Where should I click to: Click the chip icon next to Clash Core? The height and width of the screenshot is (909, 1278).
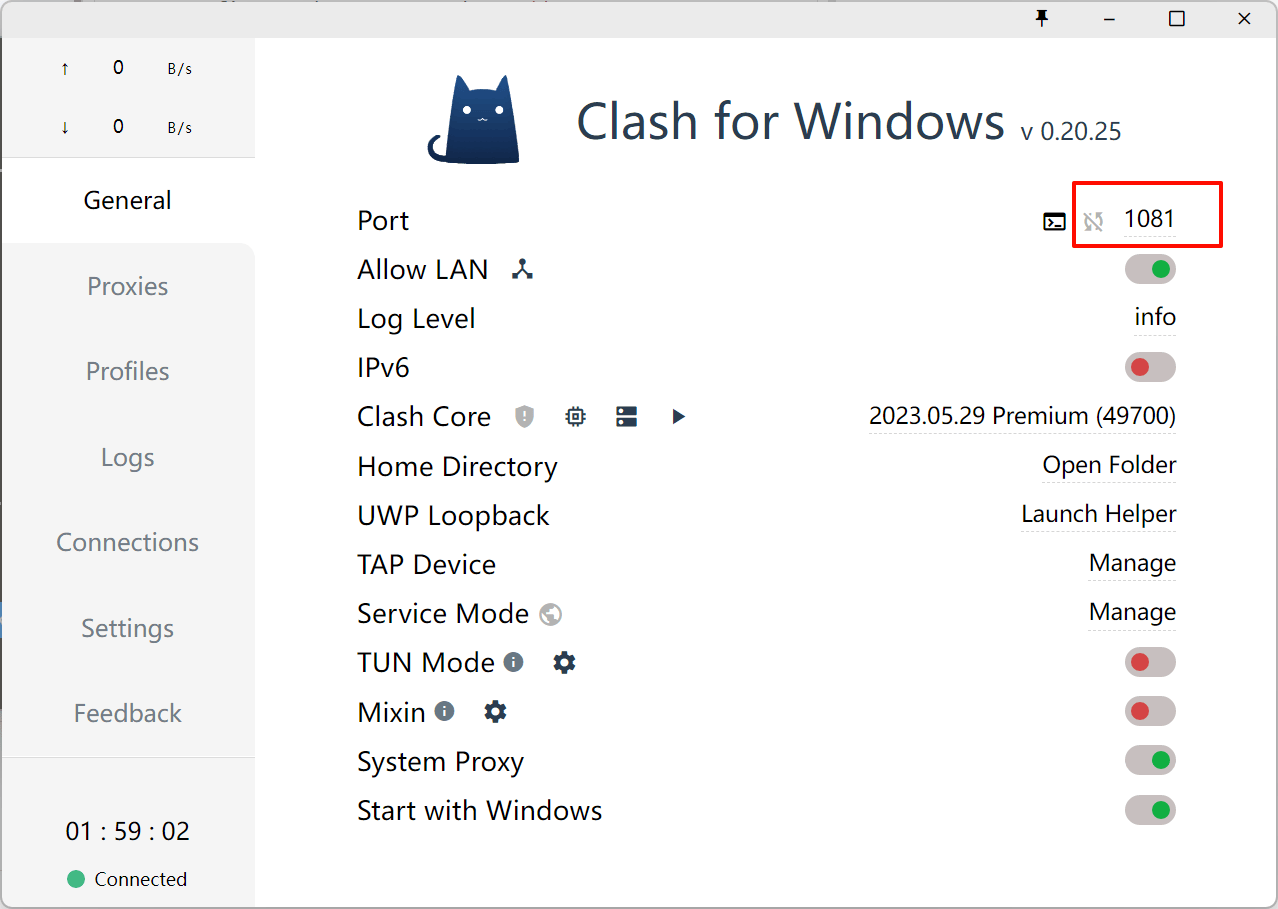[575, 417]
